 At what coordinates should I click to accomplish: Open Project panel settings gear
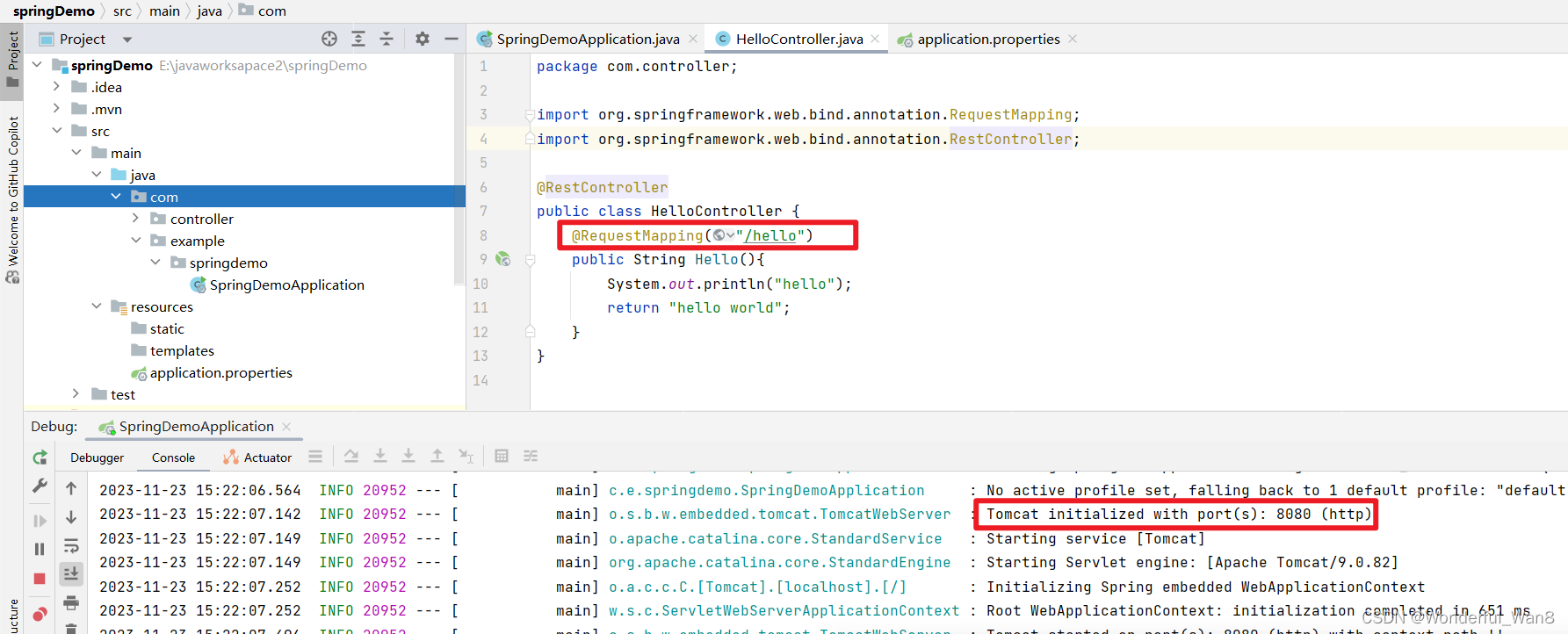pos(423,39)
